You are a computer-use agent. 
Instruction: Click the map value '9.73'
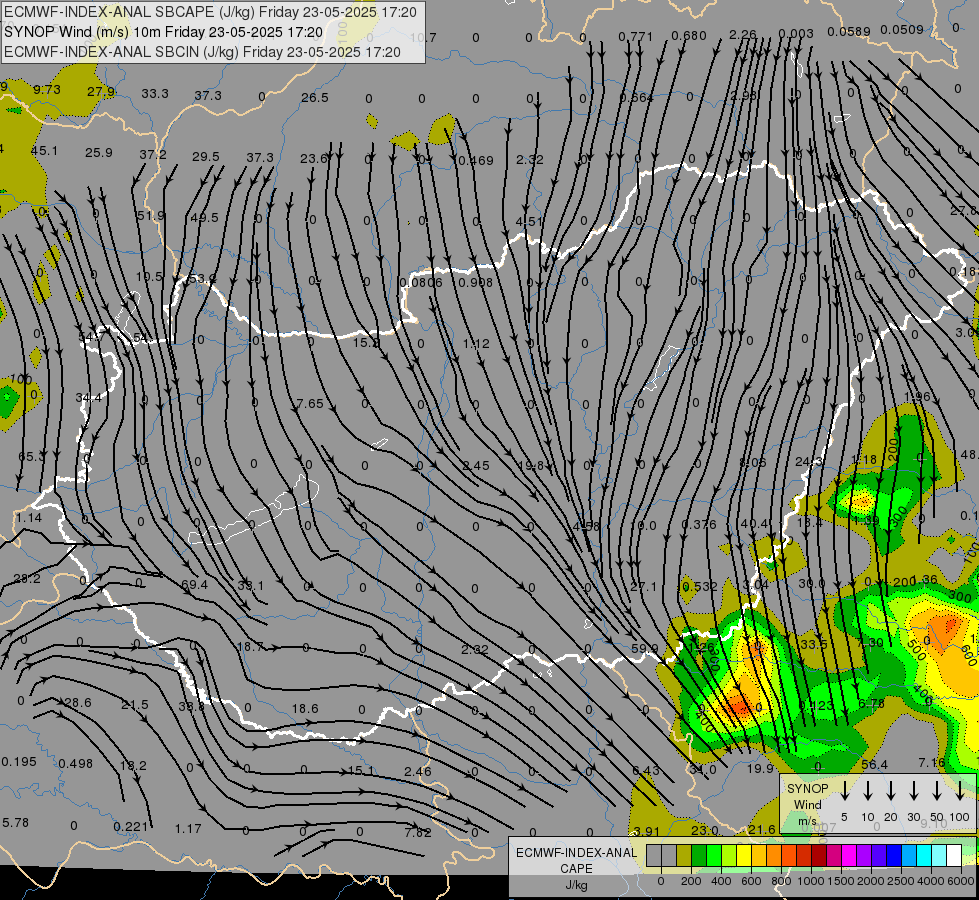click(x=47, y=90)
